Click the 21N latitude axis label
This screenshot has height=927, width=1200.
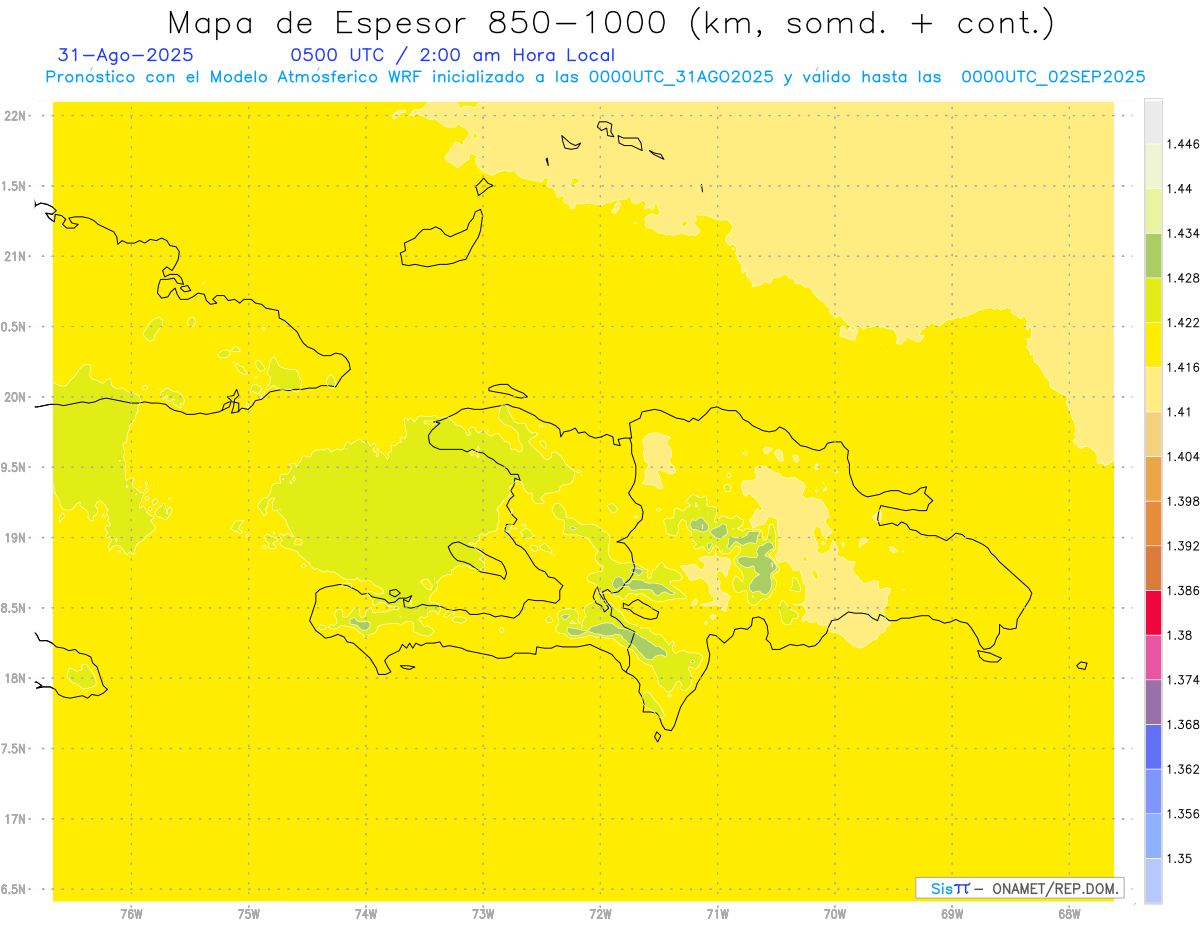[15, 257]
